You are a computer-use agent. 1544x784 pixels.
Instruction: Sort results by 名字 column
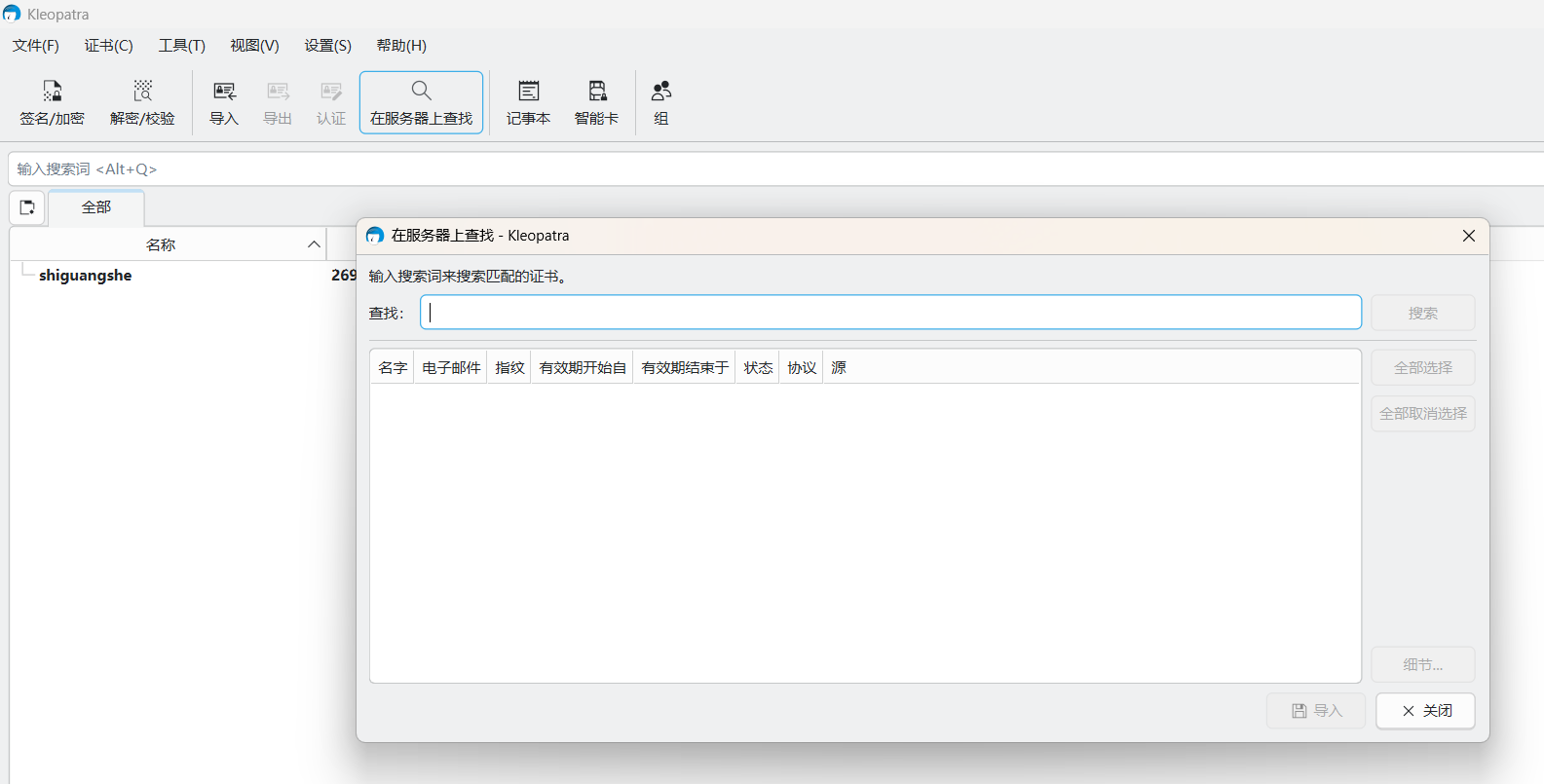point(393,367)
